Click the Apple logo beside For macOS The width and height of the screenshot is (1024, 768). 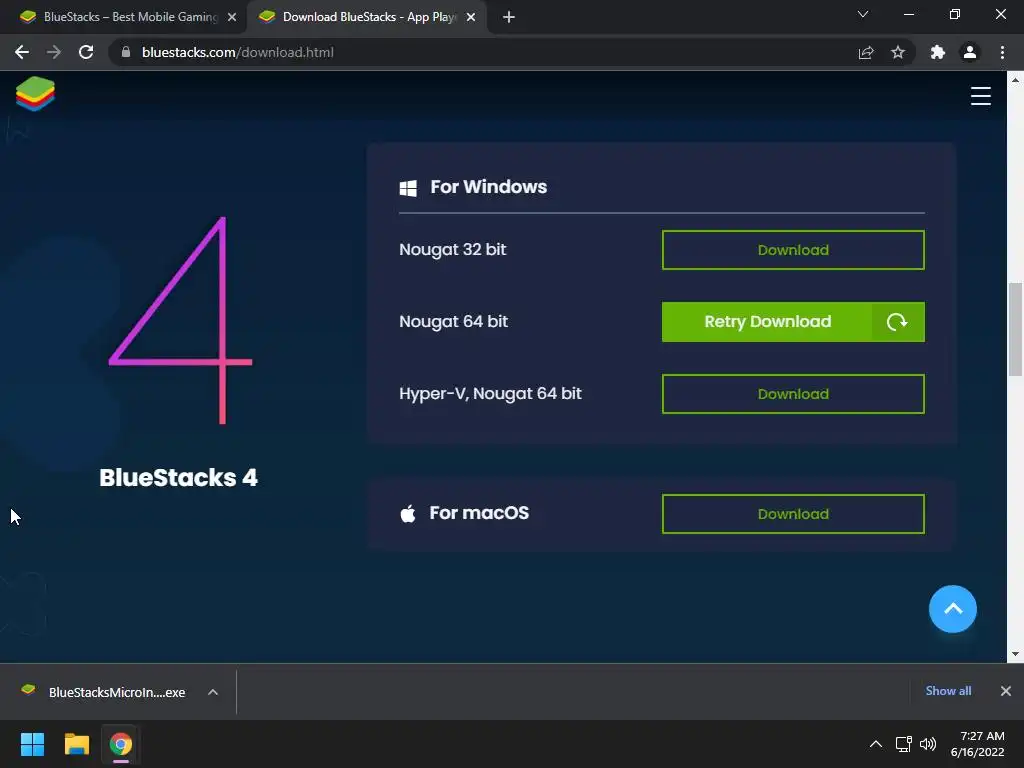point(408,513)
